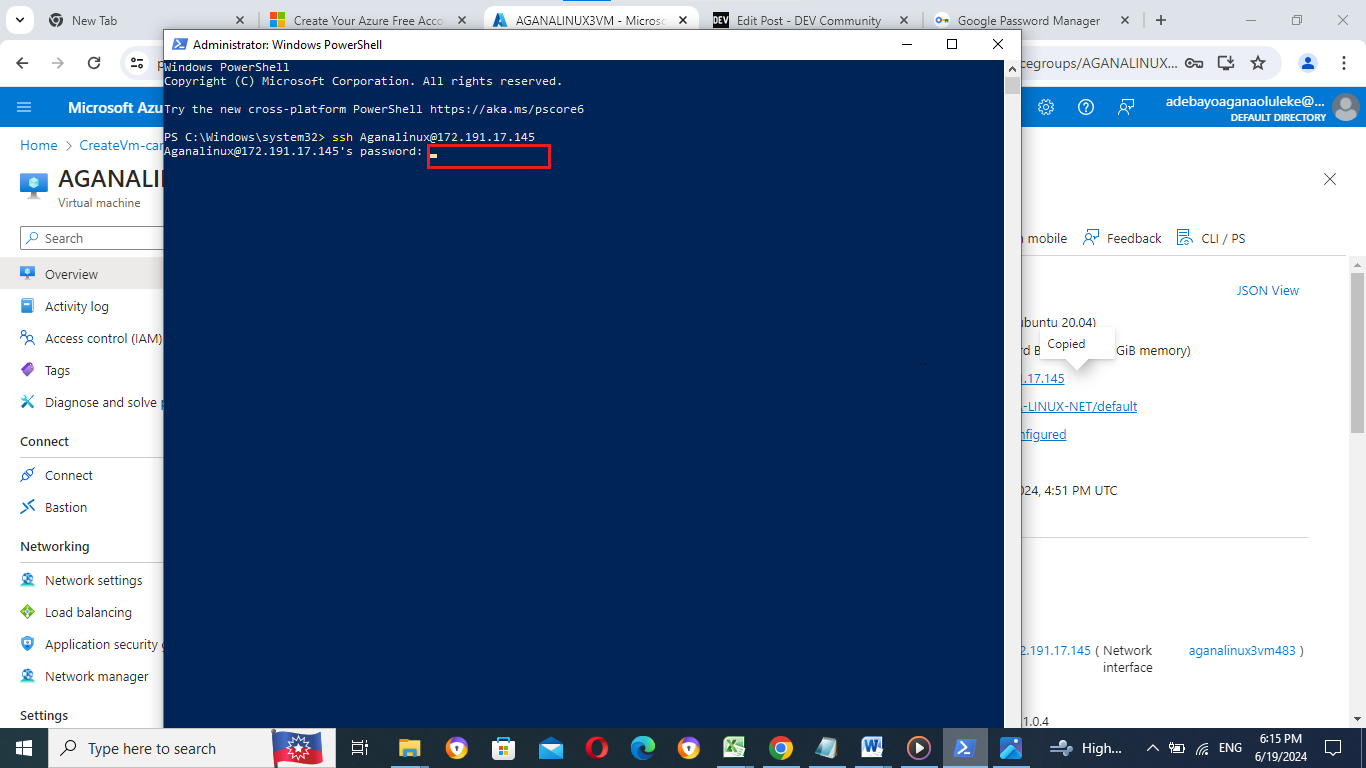1366x768 pixels.
Task: Open the Azure help question mark
Action: [1086, 107]
